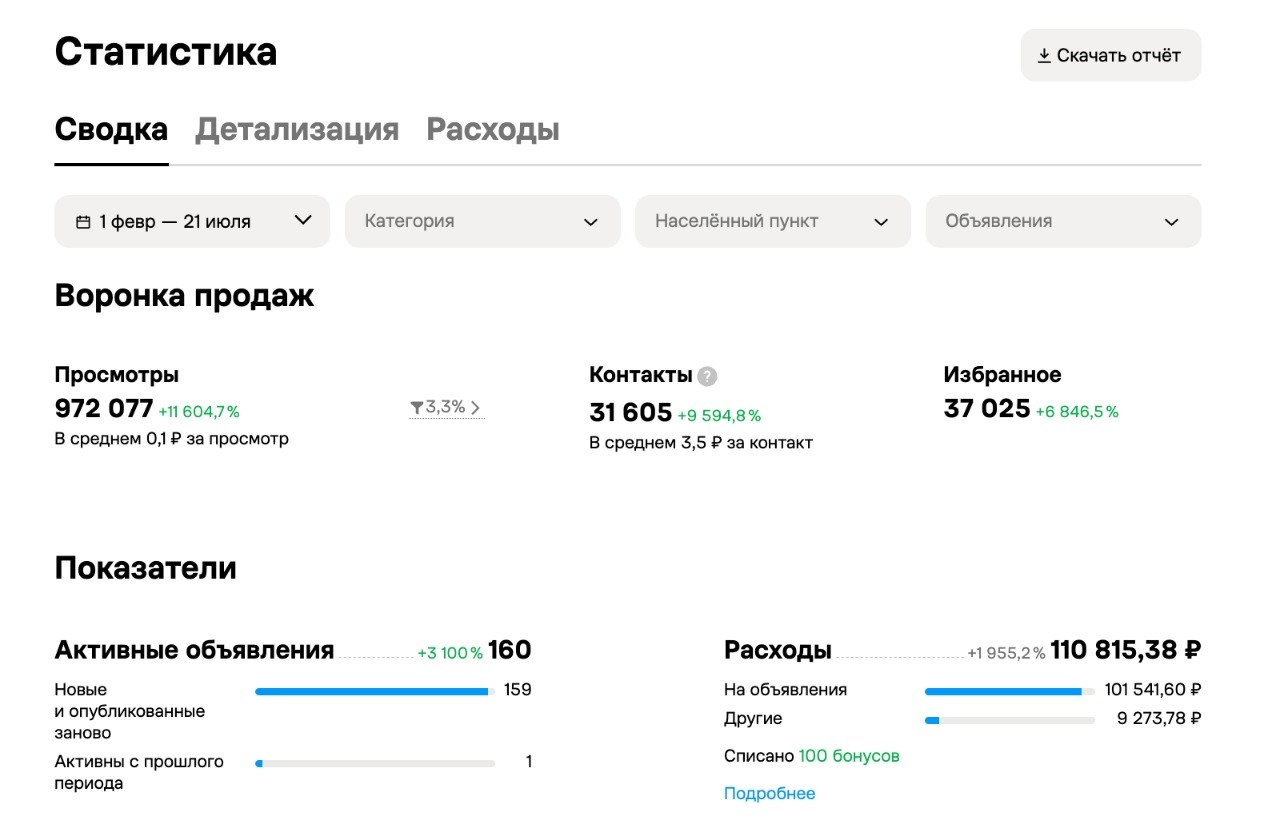
Task: Click the question mark icon next to Контакты
Action: click(x=708, y=376)
